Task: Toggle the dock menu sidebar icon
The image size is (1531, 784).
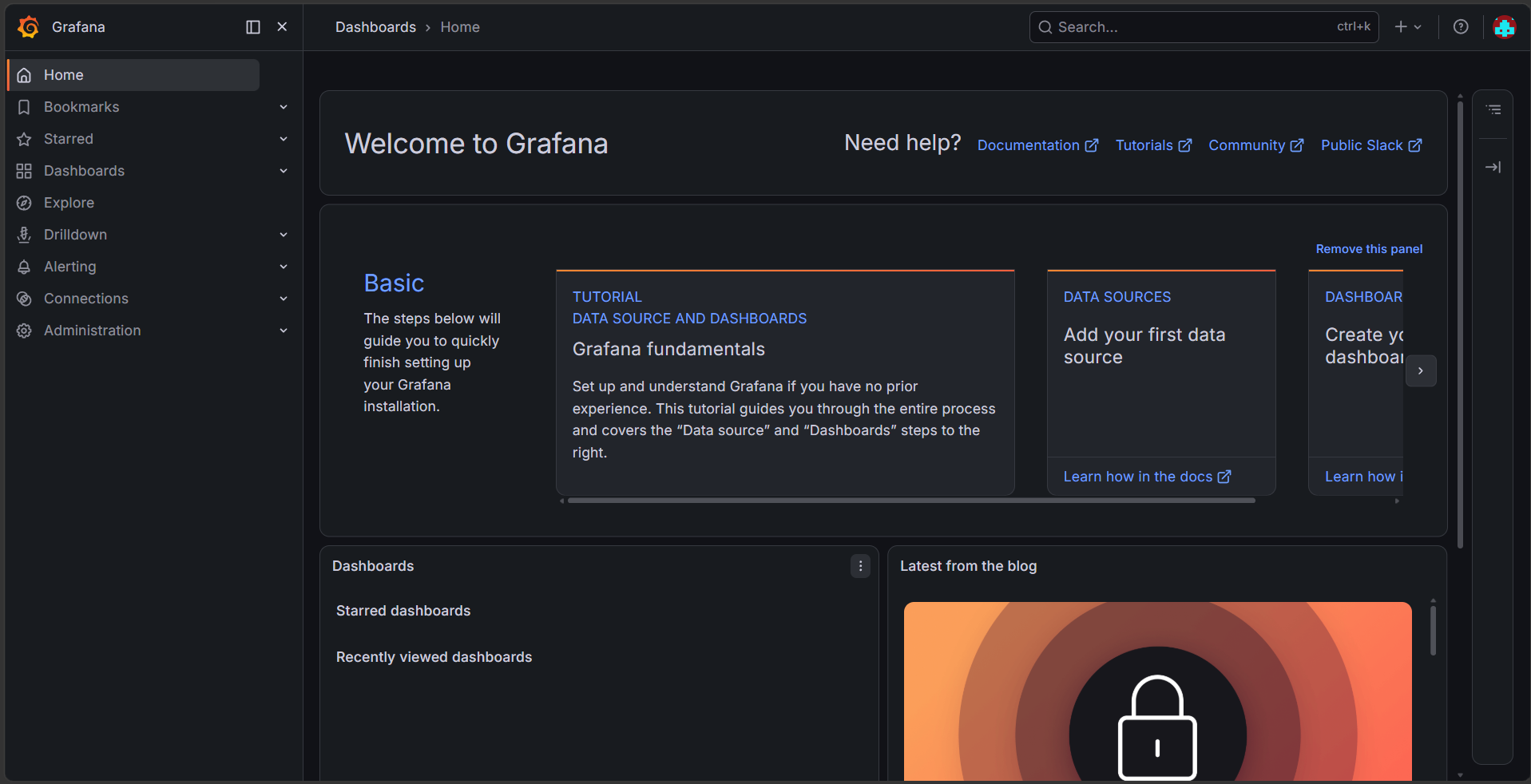Action: 253,27
